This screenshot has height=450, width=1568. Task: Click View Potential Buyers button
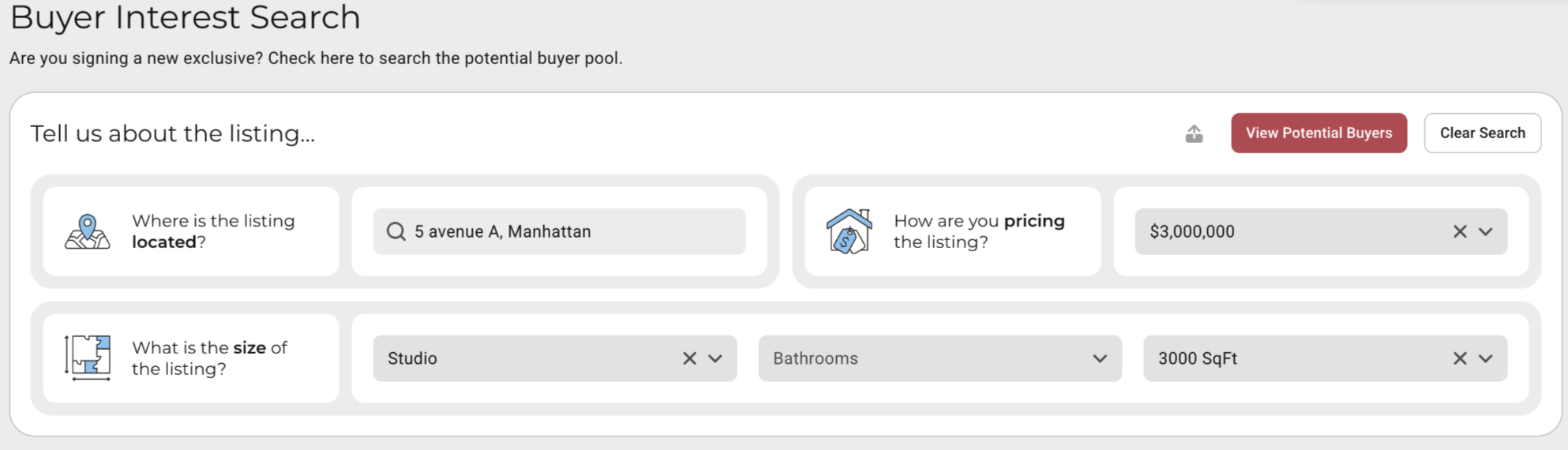(1319, 133)
